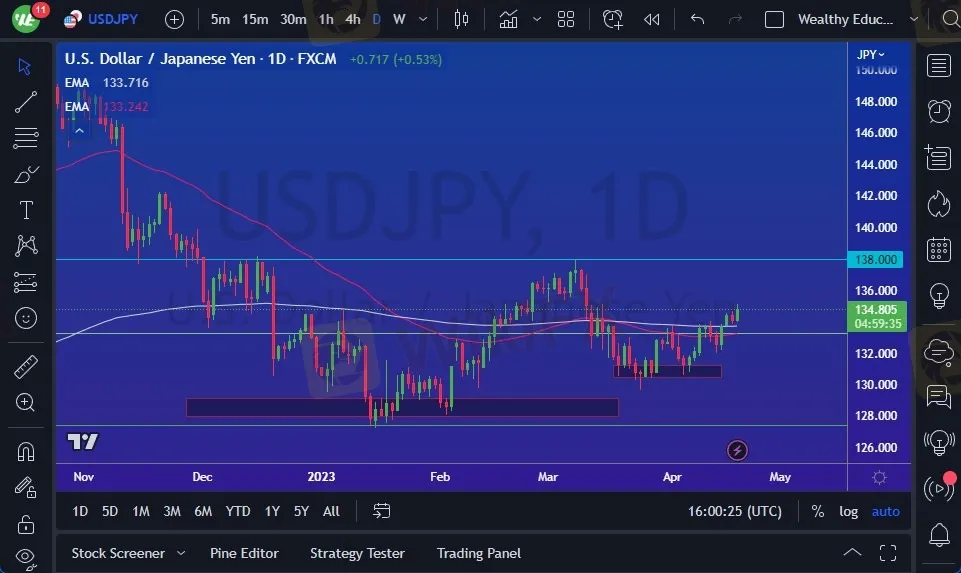Select the Text annotation tool

coord(26,210)
